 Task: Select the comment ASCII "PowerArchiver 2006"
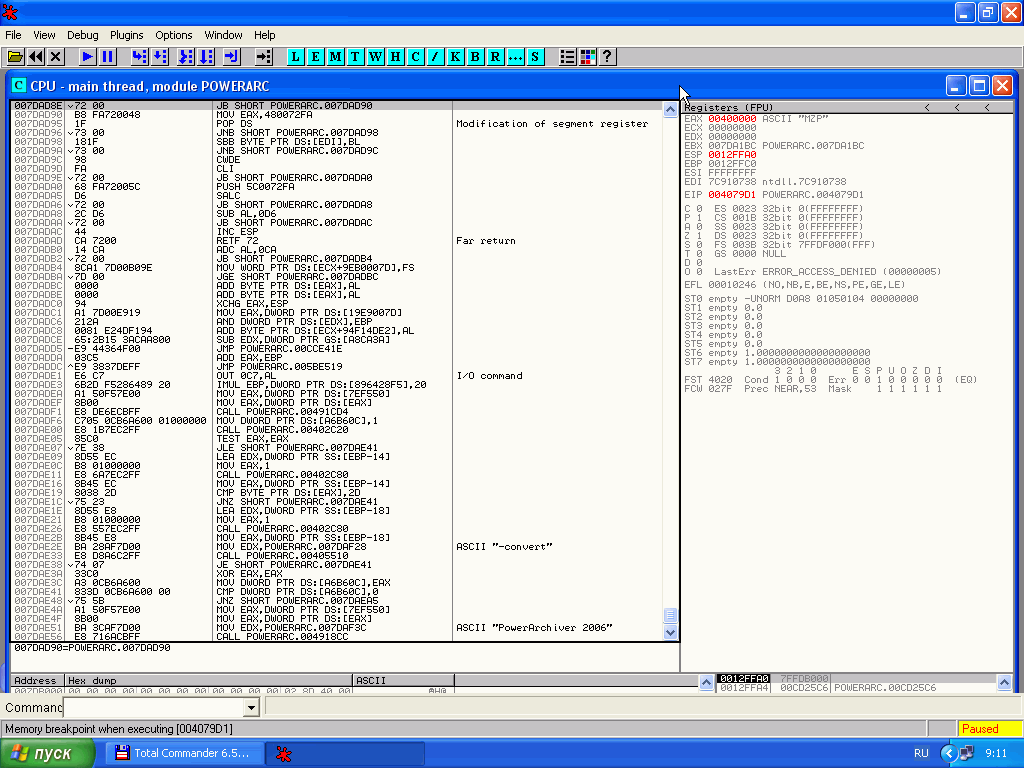pyautogui.click(x=534, y=628)
